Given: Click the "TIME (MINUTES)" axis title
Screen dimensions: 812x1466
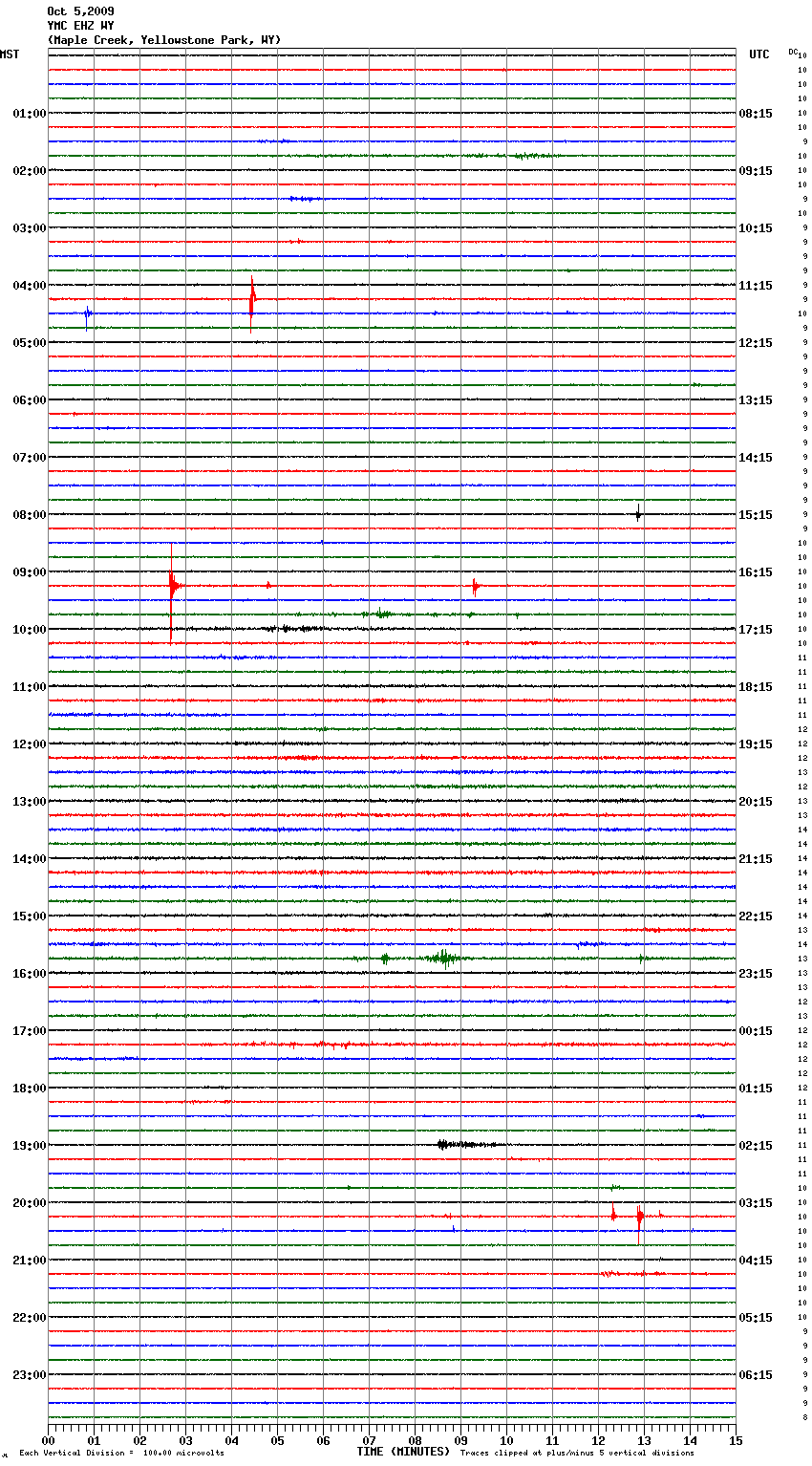Looking at the screenshot, I should click(402, 1452).
